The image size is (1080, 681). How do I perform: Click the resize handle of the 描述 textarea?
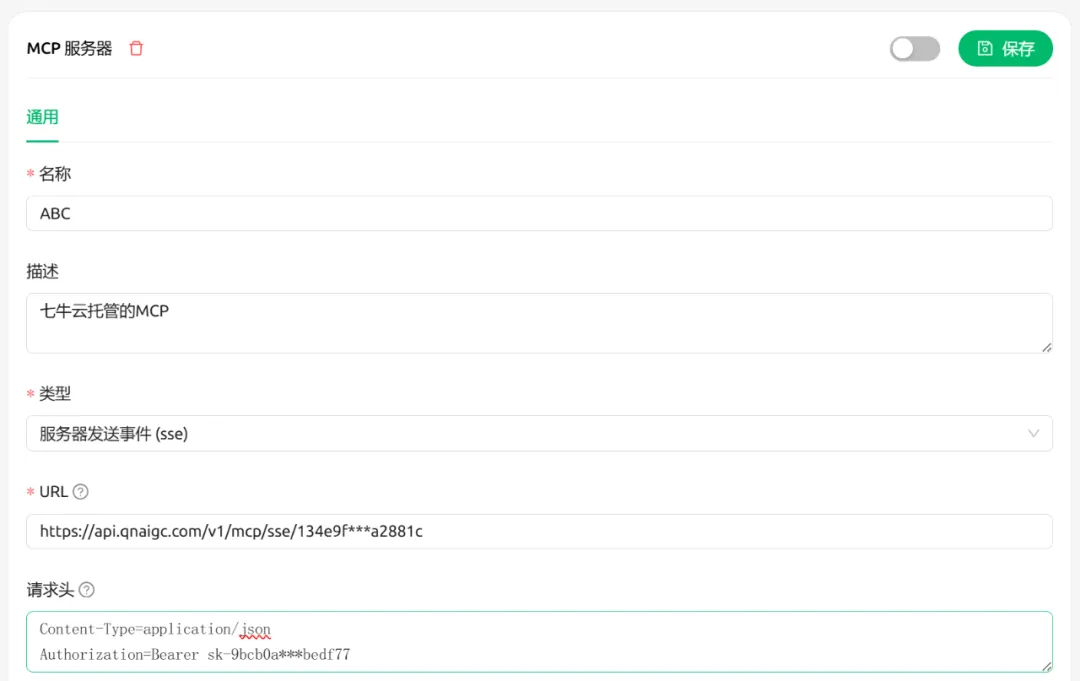click(x=1046, y=347)
